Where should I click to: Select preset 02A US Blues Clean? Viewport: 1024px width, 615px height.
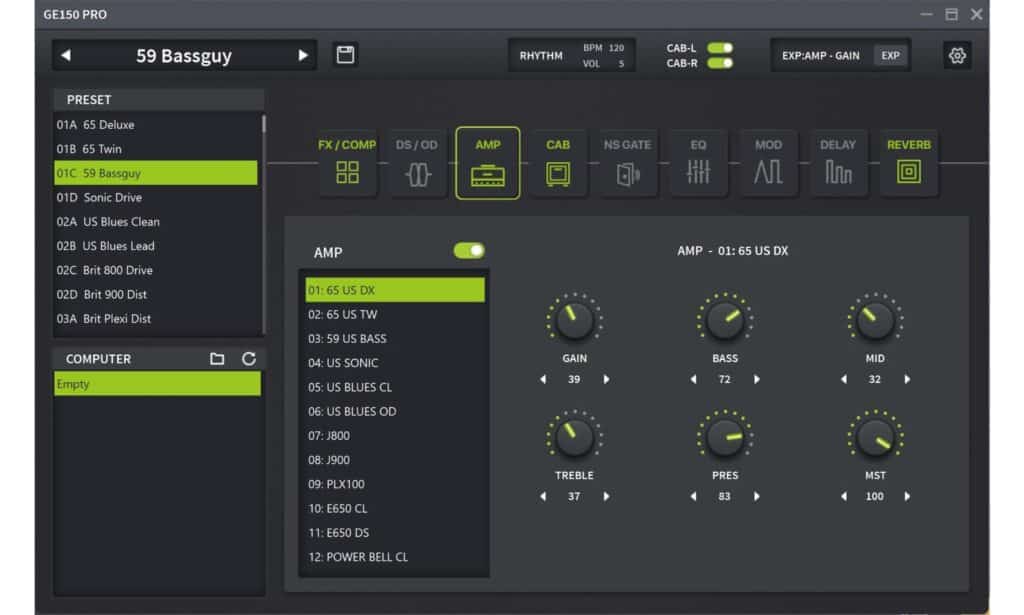click(x=156, y=222)
